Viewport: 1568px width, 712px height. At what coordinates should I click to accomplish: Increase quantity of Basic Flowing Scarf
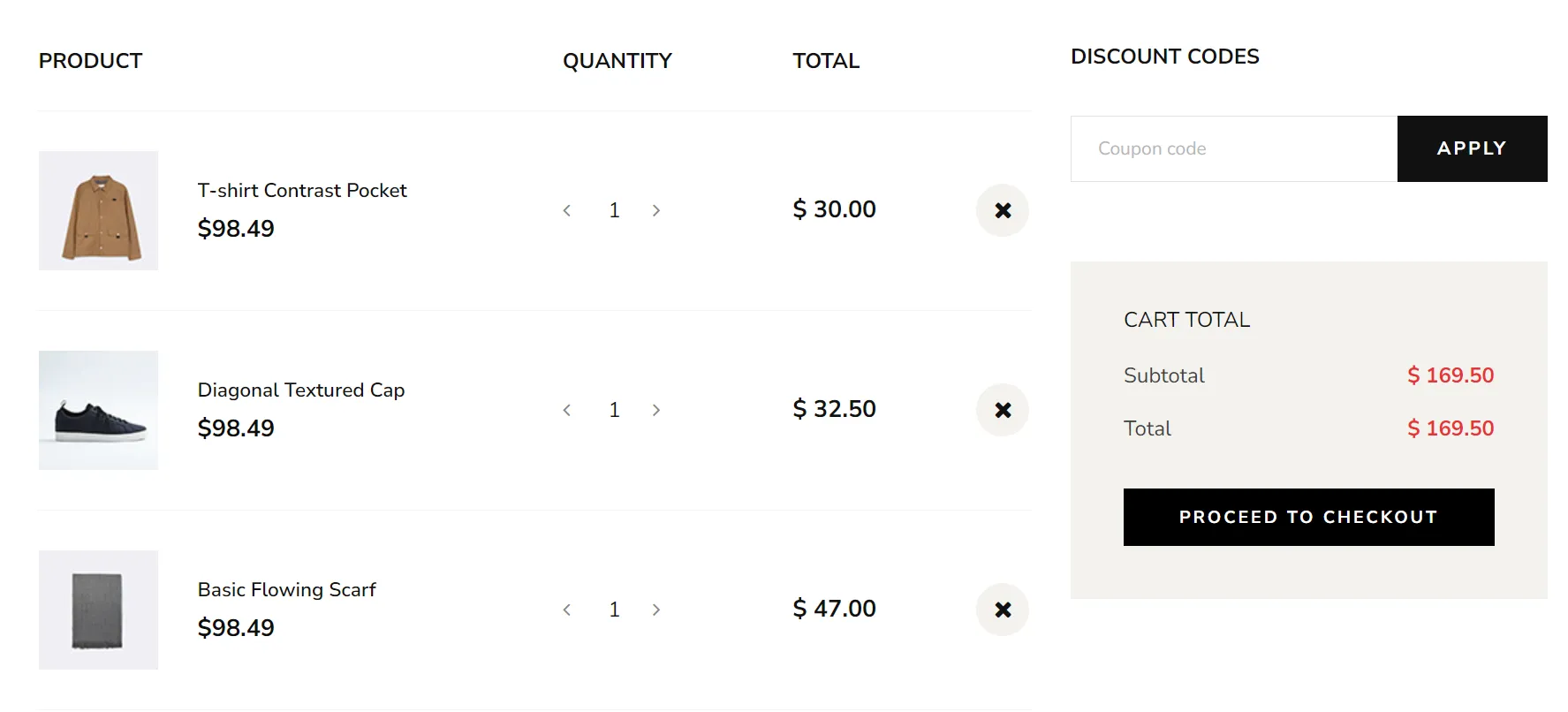tap(655, 610)
